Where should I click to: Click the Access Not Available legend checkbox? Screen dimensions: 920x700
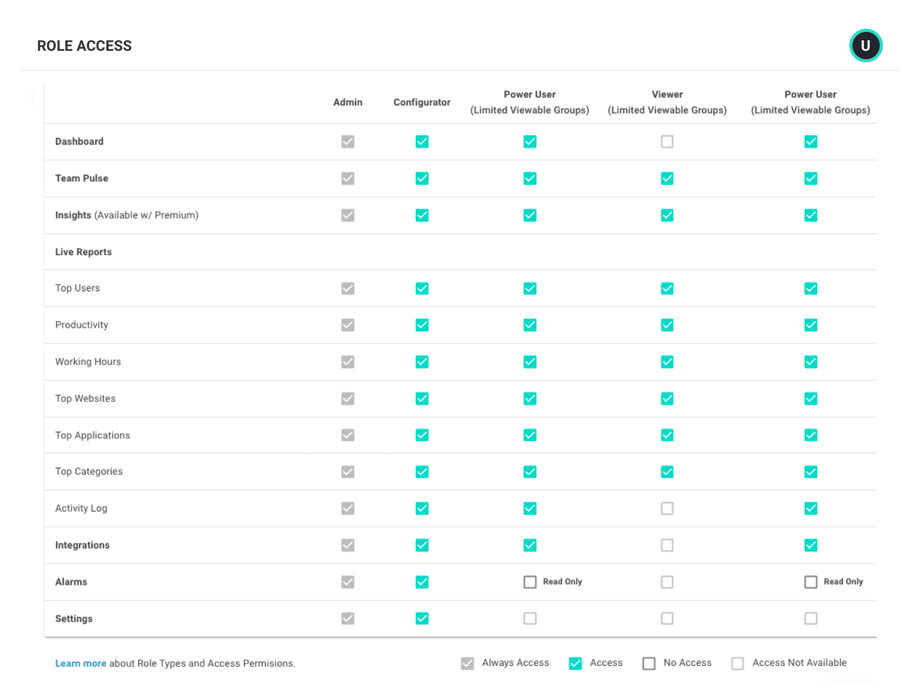tap(737, 662)
